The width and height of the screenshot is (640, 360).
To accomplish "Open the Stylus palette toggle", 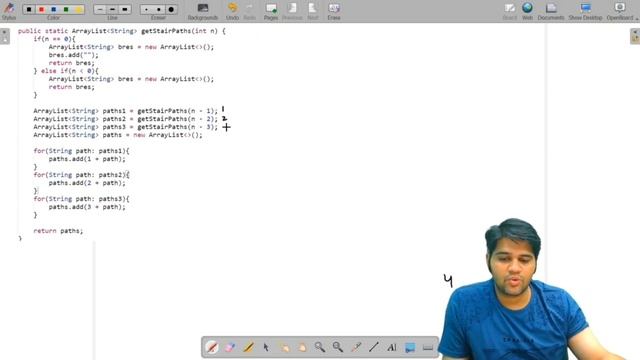I will tap(9, 10).
